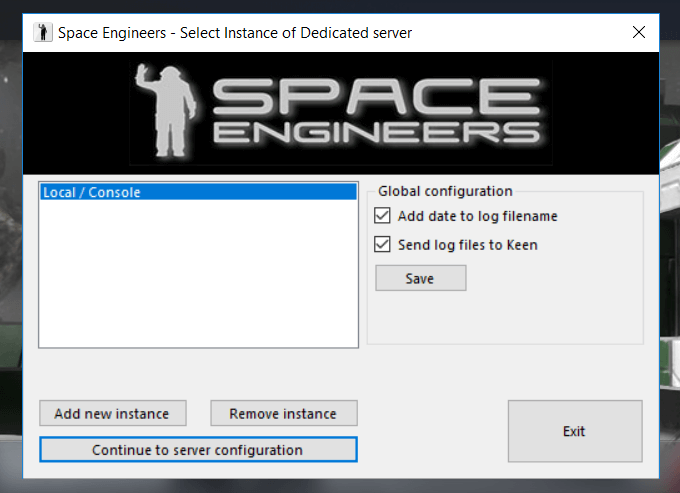This screenshot has height=493, width=680.
Task: Select the Local / Console instance
Action: (197, 192)
